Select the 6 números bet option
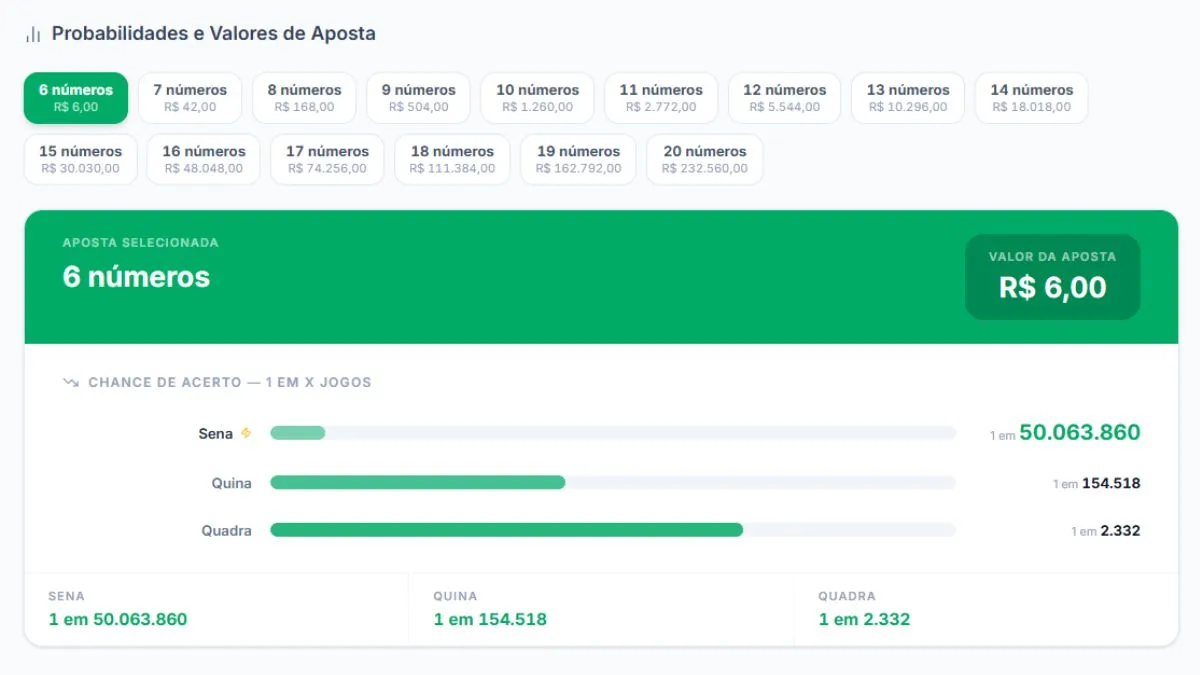The height and width of the screenshot is (675, 1200). (x=76, y=98)
